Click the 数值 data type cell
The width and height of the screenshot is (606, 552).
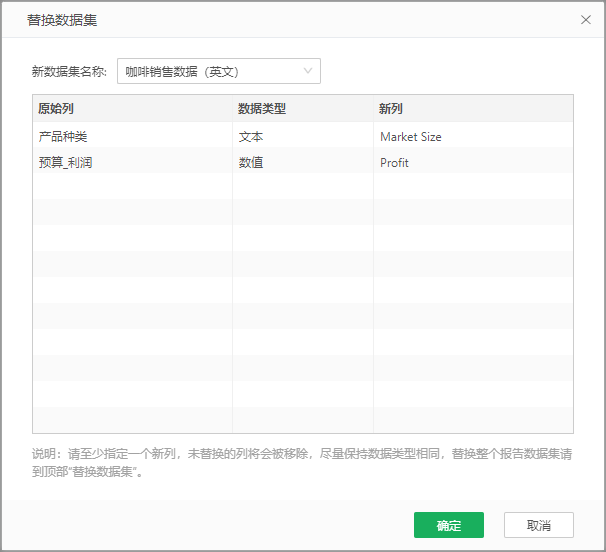pyautogui.click(x=303, y=162)
